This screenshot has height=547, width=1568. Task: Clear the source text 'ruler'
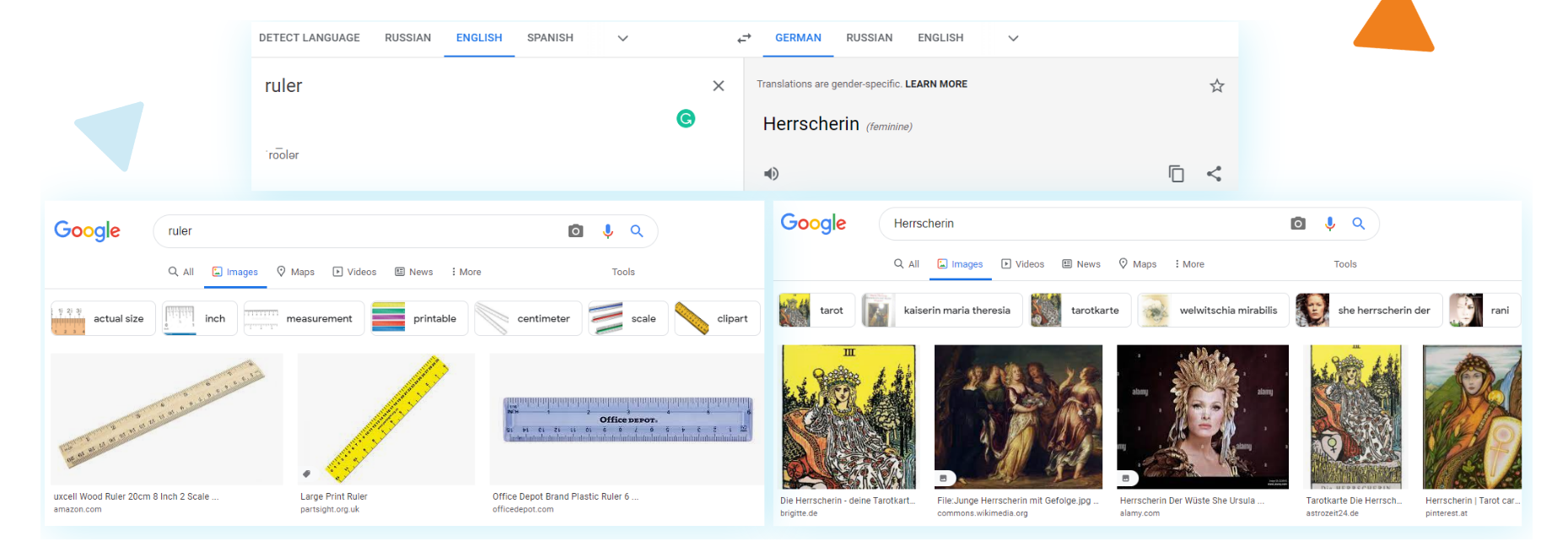718,86
